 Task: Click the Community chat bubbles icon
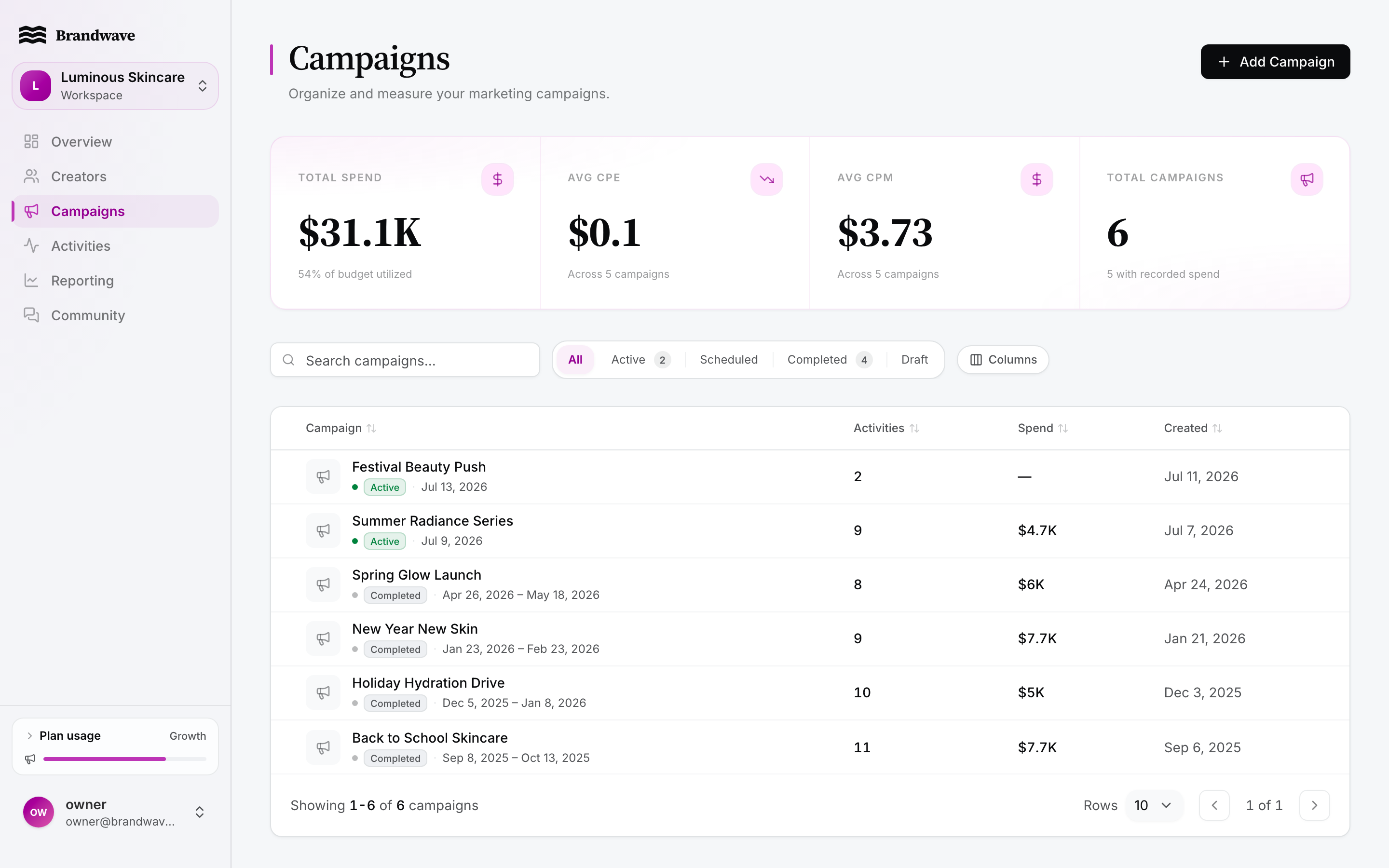pos(31,315)
